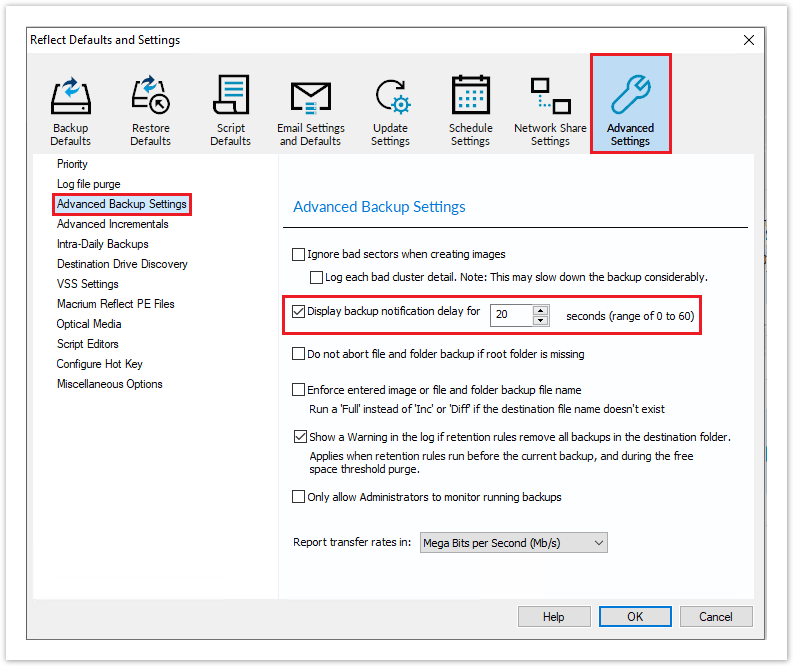The image size is (793, 666).
Task: Open the Report transfer rates dropdown
Action: tap(513, 543)
